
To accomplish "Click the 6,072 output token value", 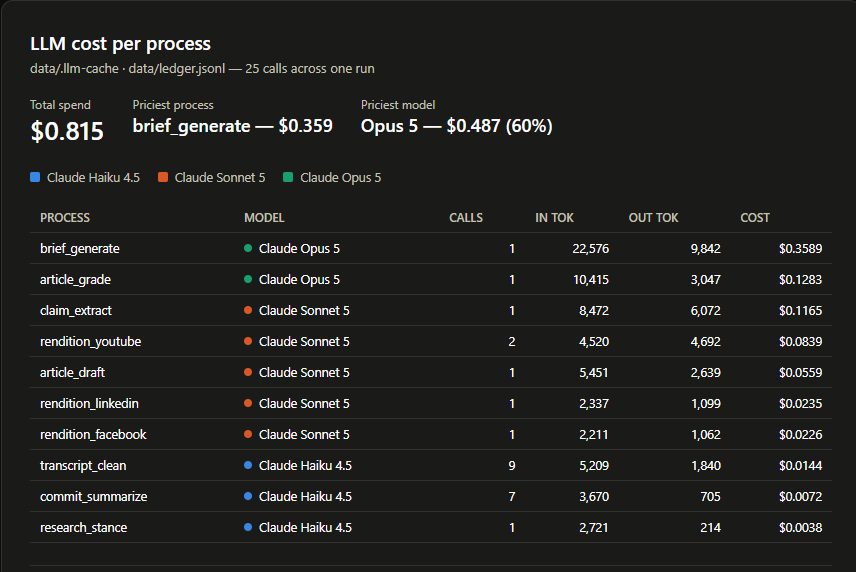I will click(705, 311).
